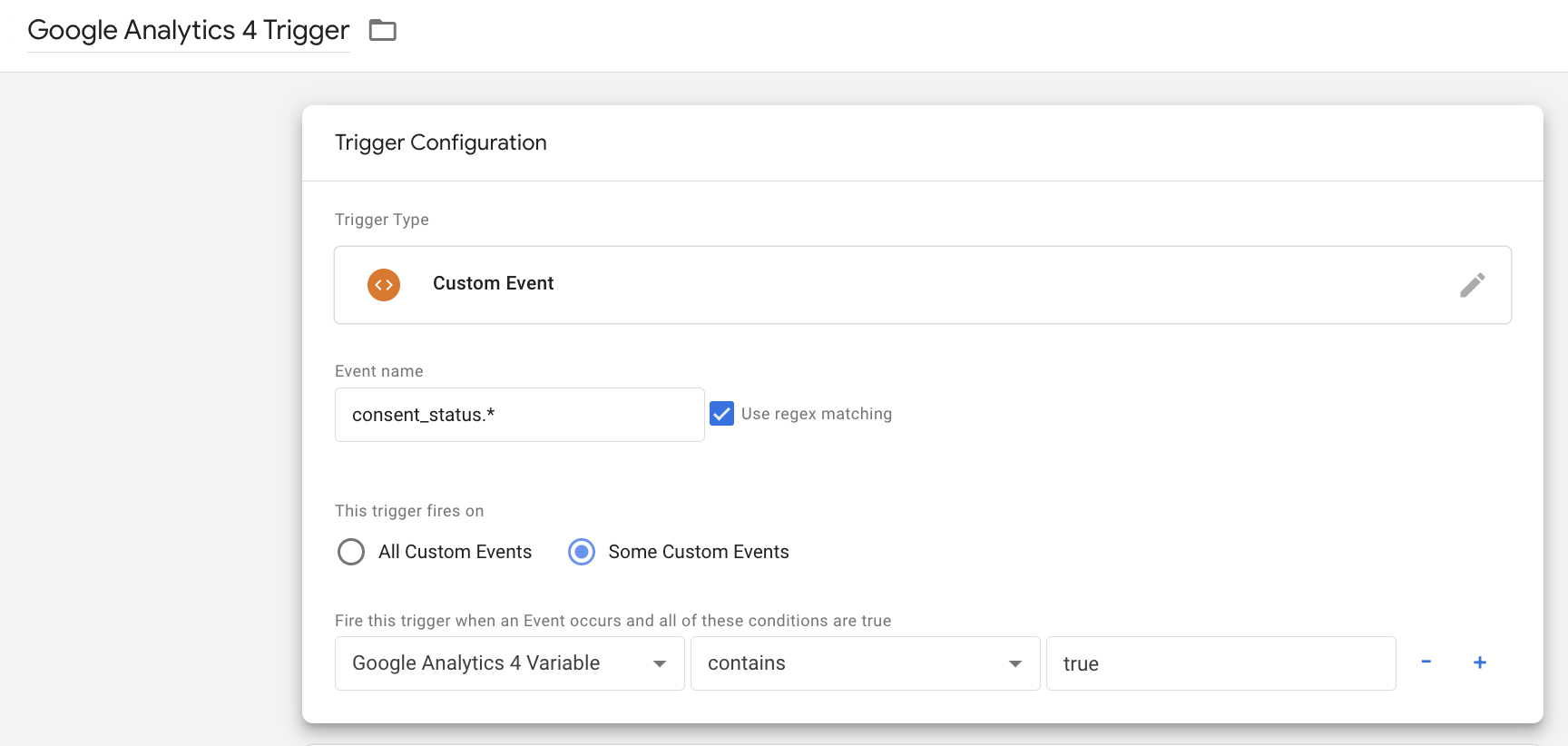This screenshot has height=746, width=1568.
Task: Edit the trigger type with pencil icon
Action: point(1472,285)
